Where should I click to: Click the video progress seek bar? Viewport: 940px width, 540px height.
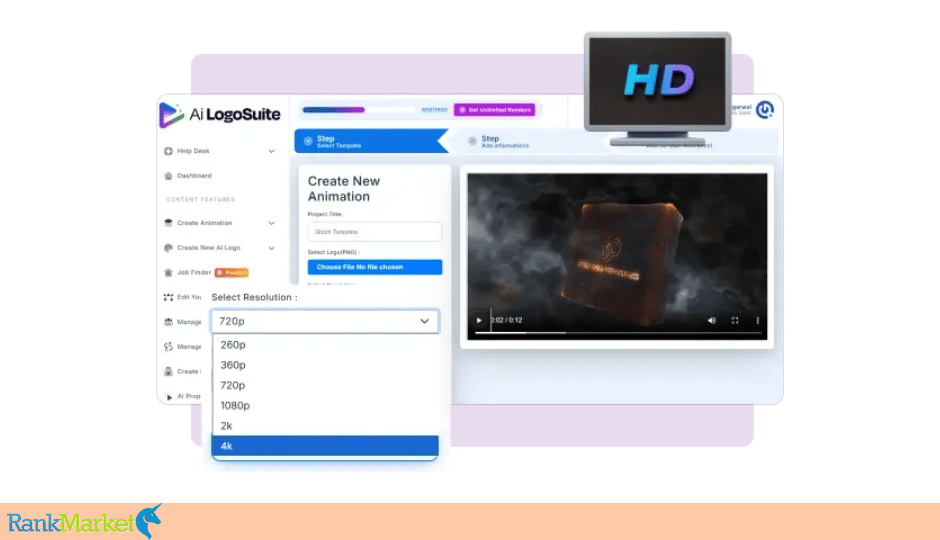[617, 333]
